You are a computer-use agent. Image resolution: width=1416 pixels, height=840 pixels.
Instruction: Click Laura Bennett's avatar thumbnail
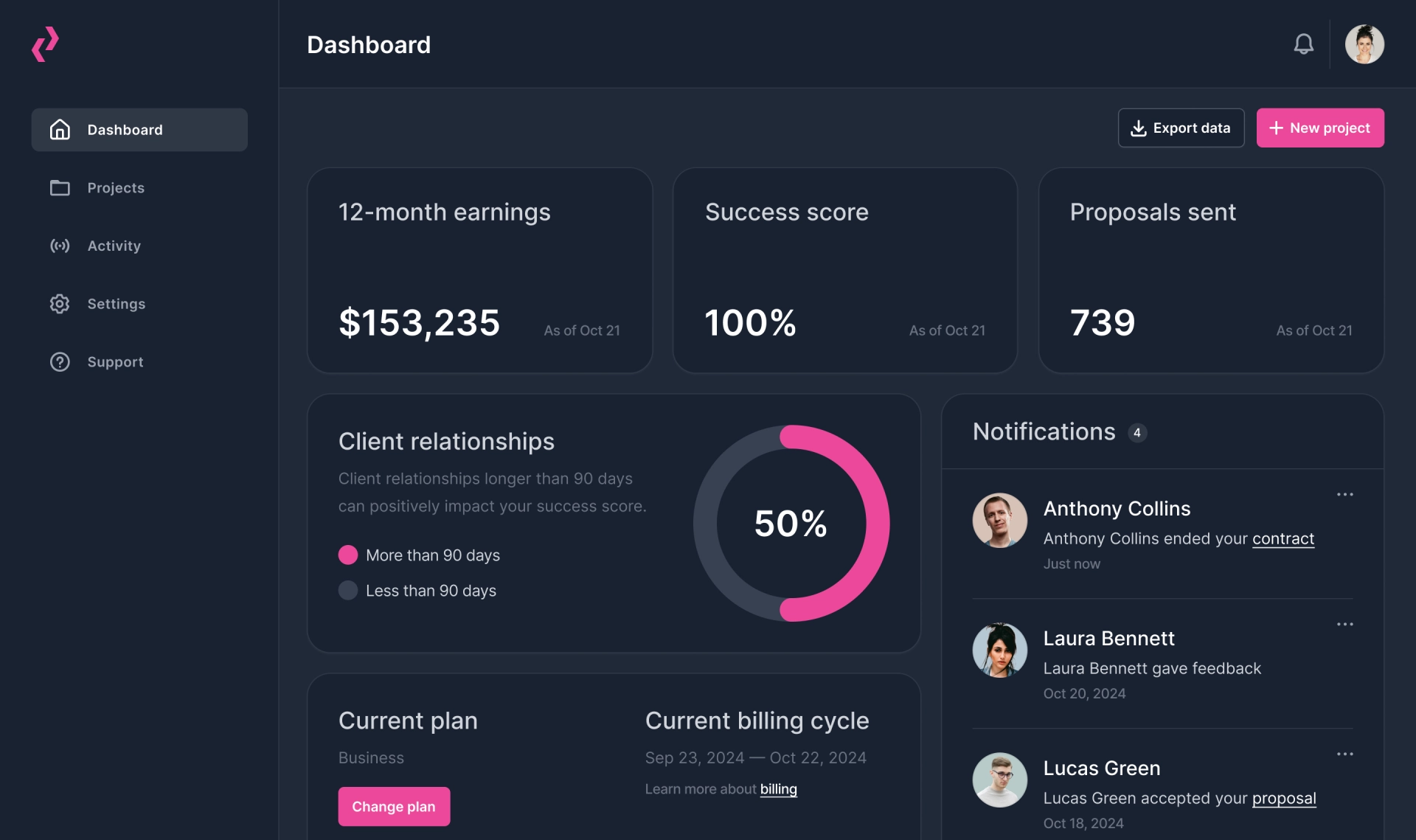coord(999,650)
